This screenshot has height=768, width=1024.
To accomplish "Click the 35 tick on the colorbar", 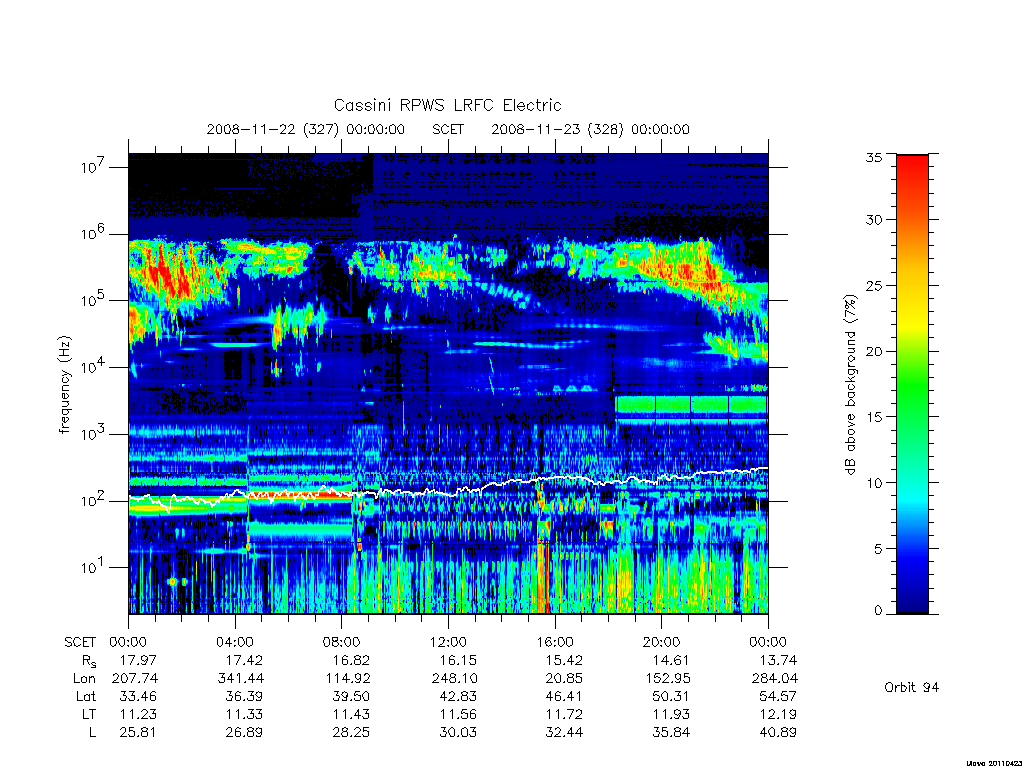I will (873, 157).
